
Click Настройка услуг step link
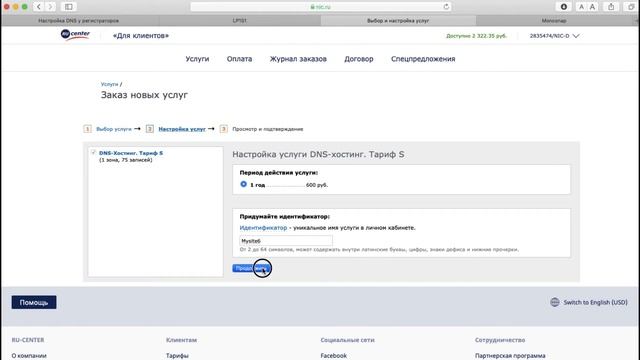(182, 129)
